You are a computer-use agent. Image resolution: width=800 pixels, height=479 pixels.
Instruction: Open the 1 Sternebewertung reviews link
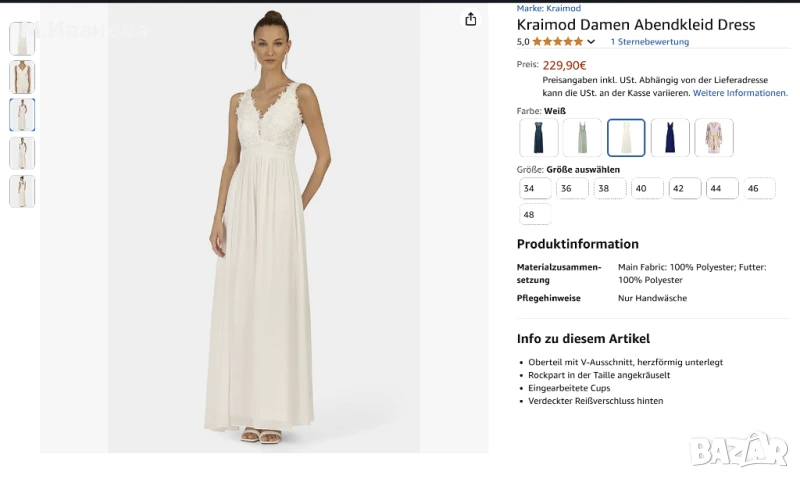pyautogui.click(x=649, y=42)
